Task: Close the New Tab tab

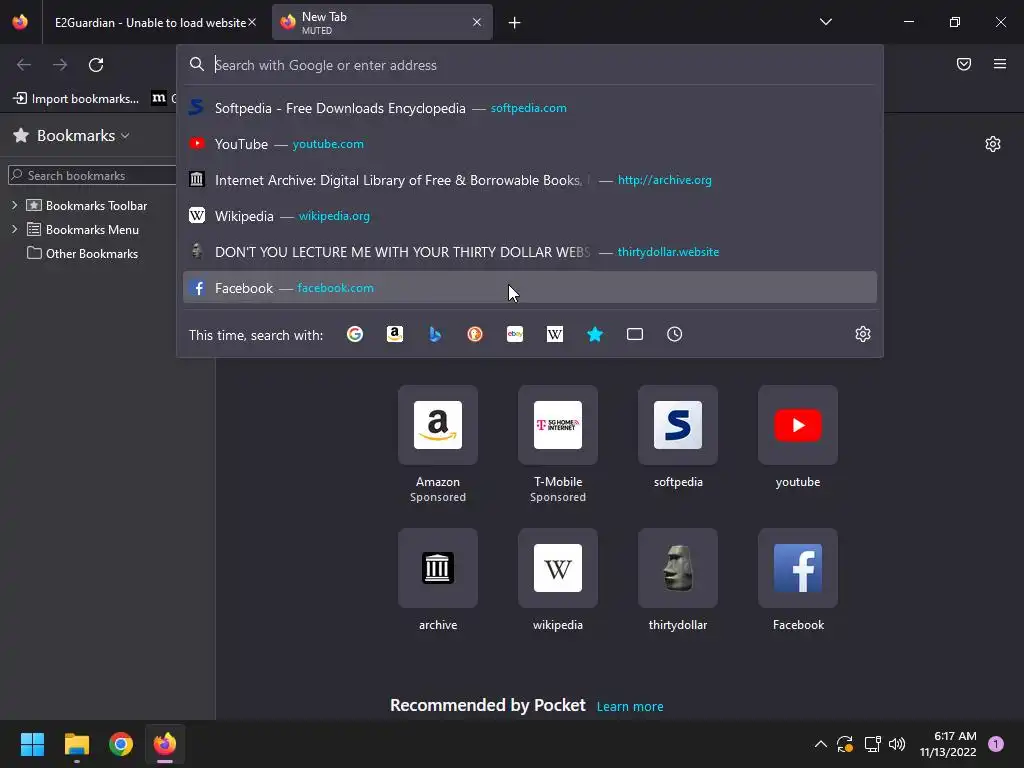Action: [477, 22]
